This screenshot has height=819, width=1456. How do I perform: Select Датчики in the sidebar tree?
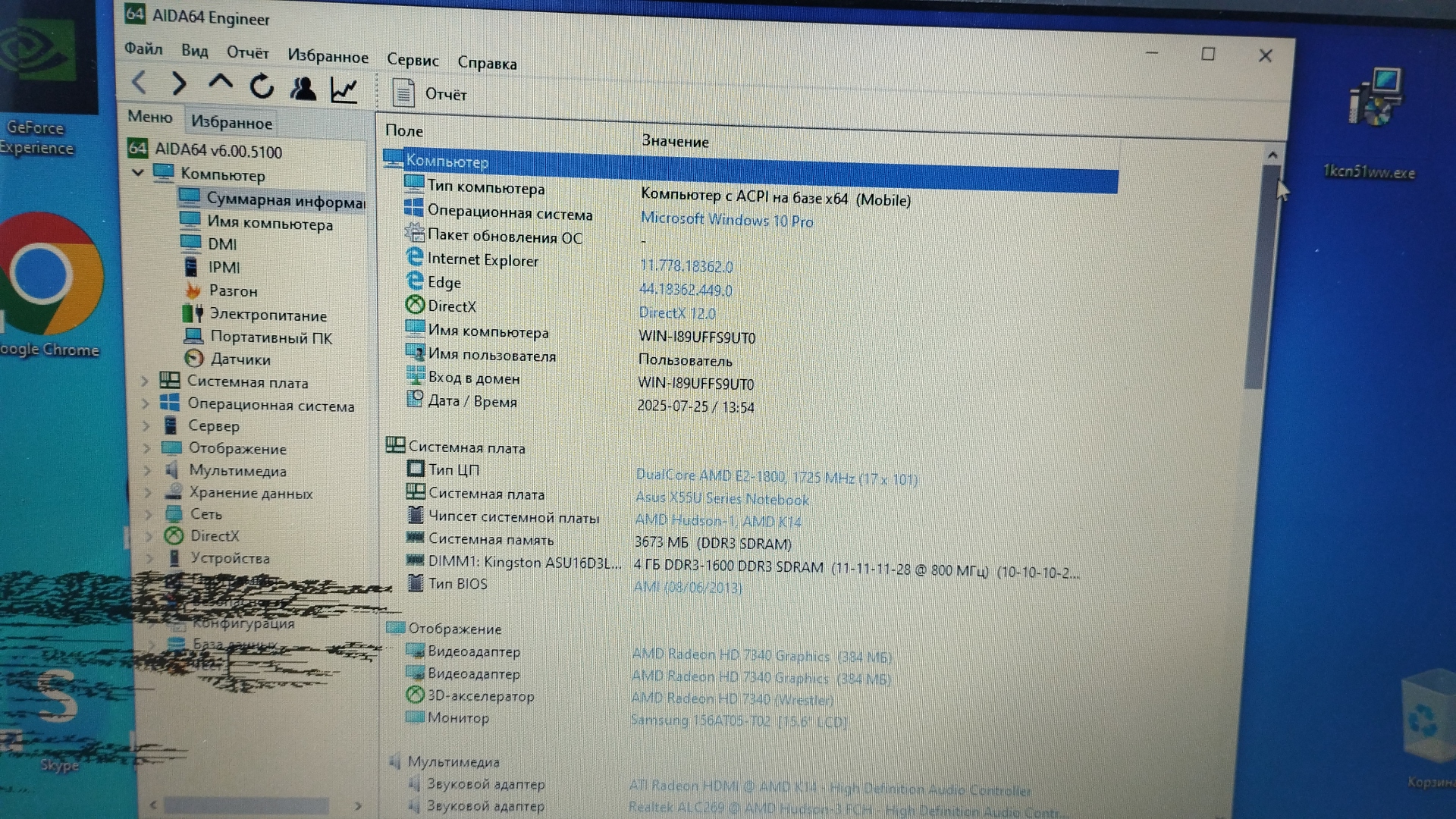point(240,359)
